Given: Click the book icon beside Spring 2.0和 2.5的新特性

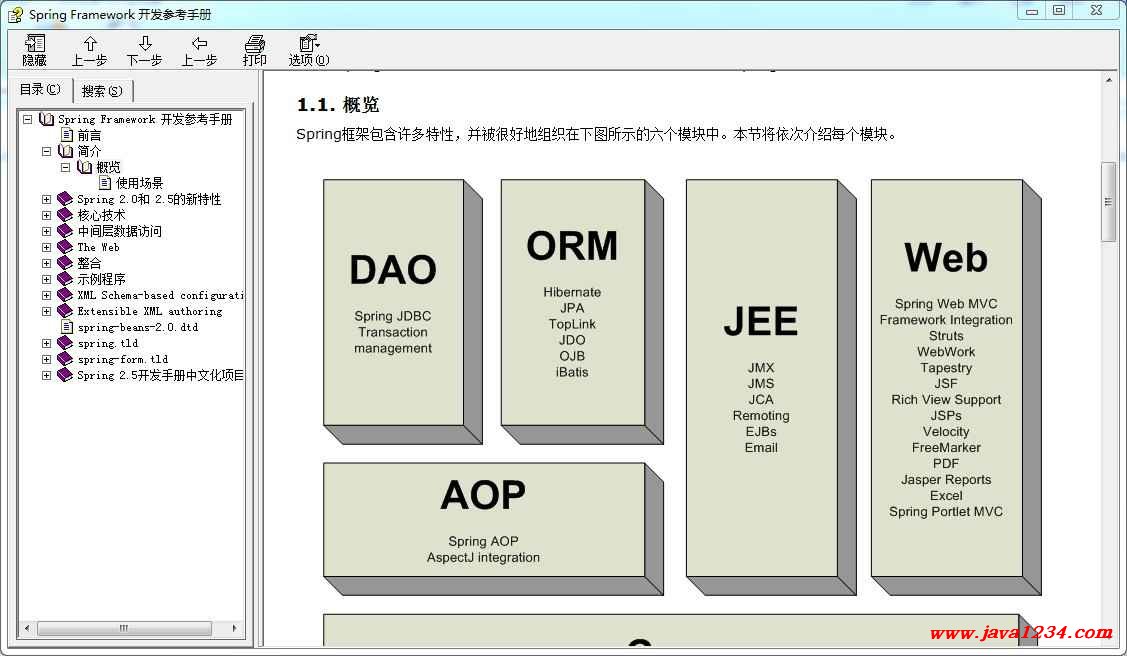Looking at the screenshot, I should (x=65, y=199).
